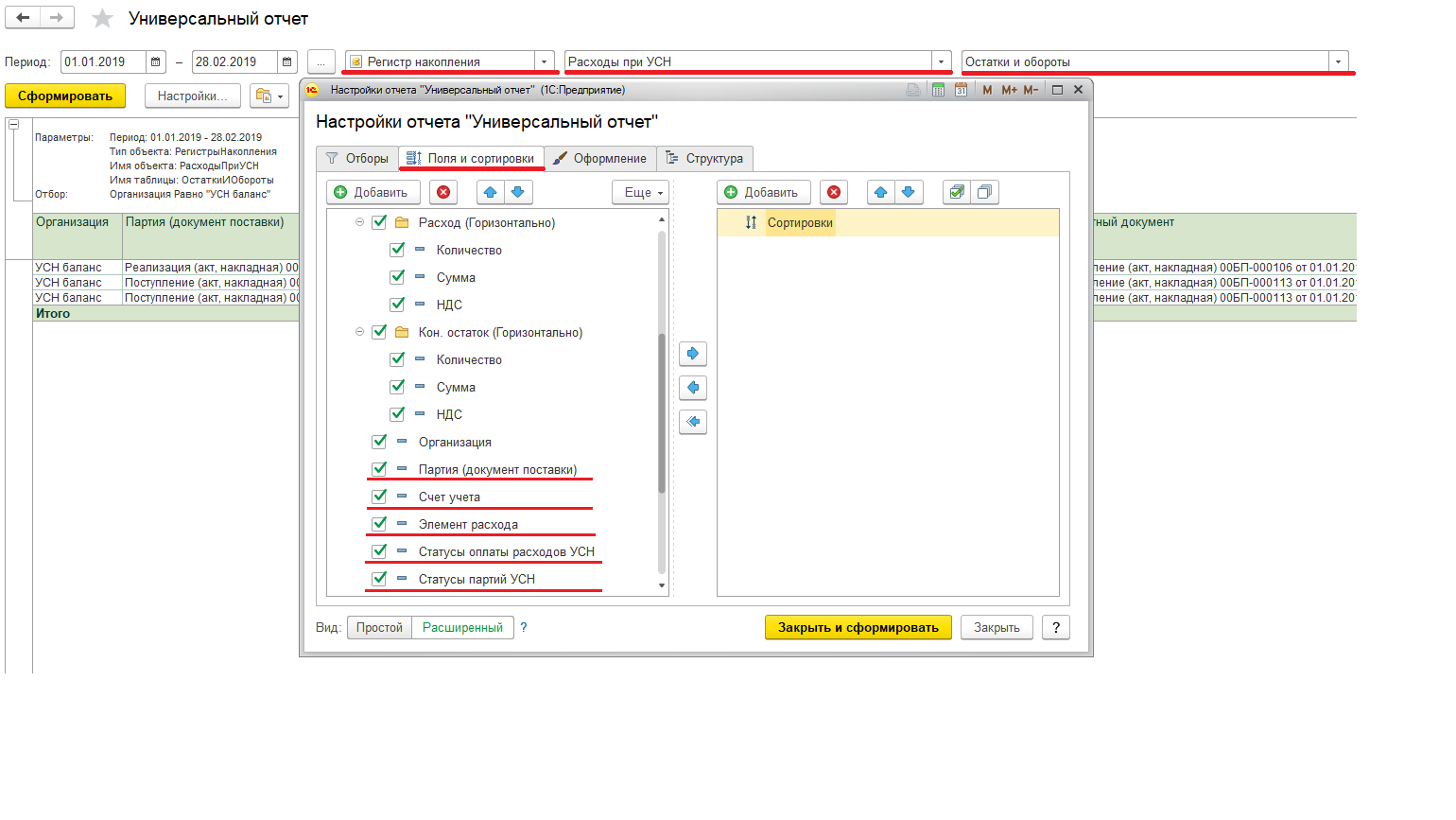Disable Статусы партий УСН checkbox
Image resolution: width=1456 pixels, height=820 pixels.
(x=379, y=579)
